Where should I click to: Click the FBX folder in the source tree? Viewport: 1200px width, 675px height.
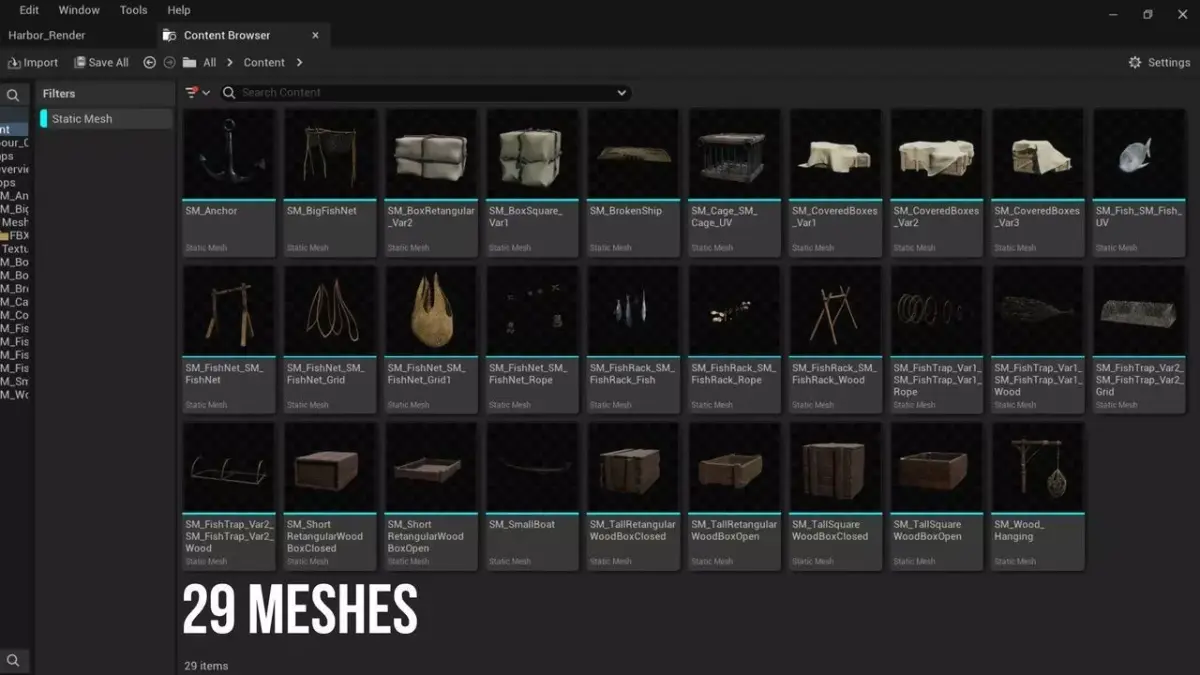coord(15,236)
